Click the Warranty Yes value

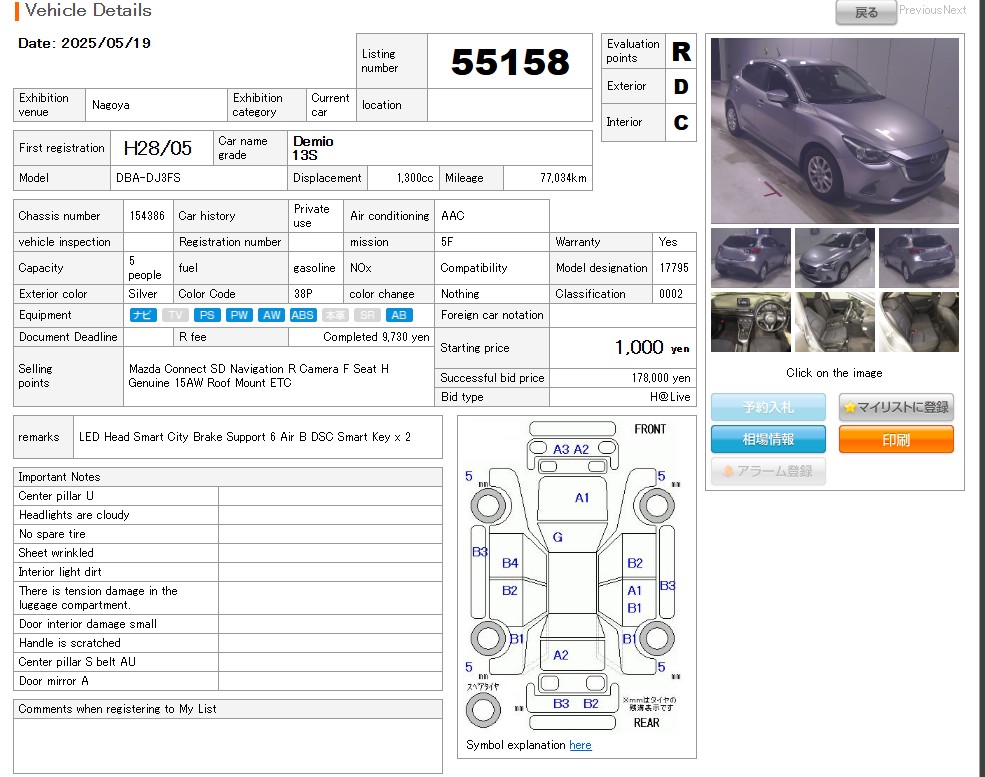(668, 242)
